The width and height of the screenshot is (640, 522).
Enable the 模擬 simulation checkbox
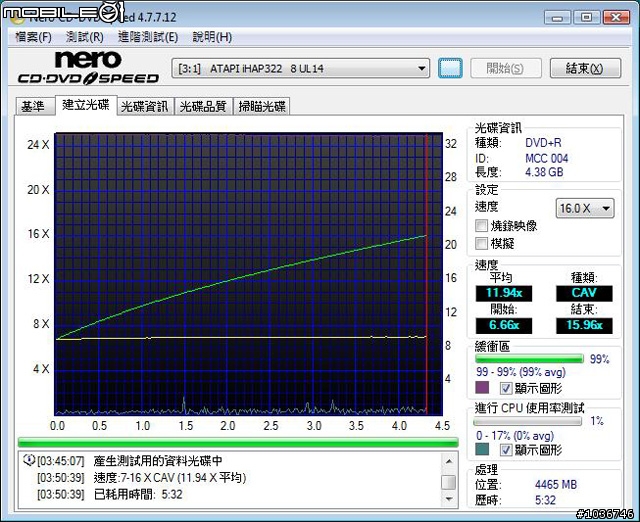tap(482, 243)
